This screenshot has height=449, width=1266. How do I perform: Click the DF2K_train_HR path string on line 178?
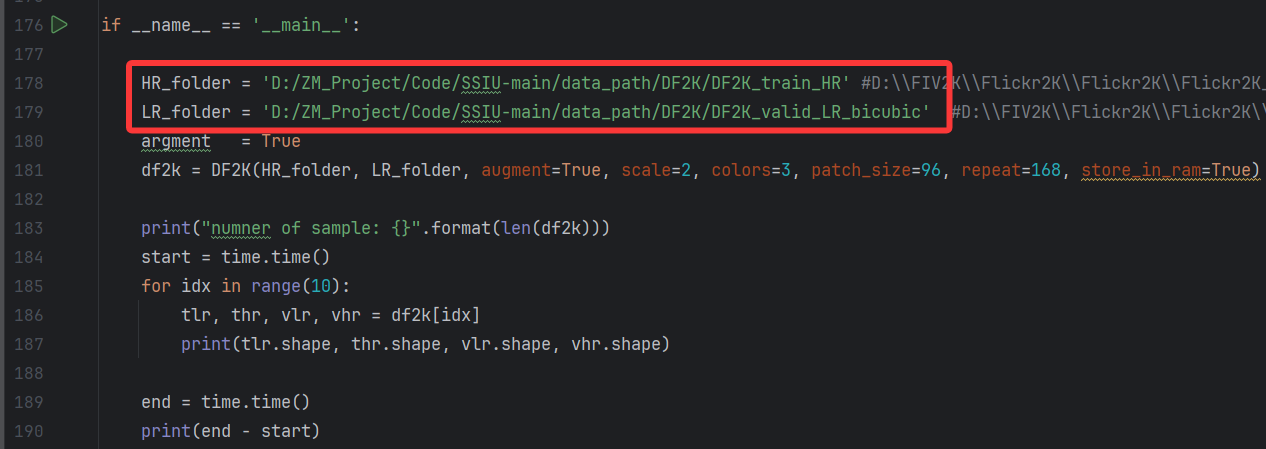[x=556, y=83]
